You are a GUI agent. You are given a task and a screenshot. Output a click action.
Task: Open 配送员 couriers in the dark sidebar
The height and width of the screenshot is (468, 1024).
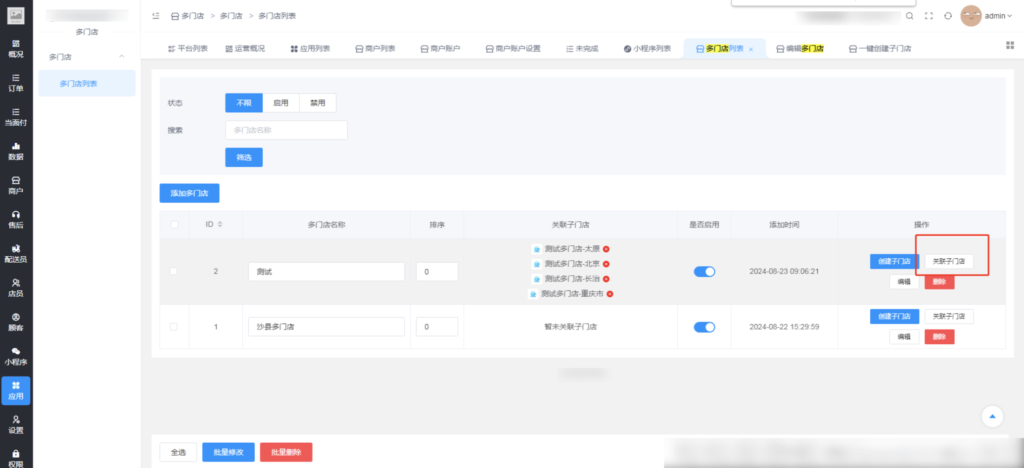(16, 254)
